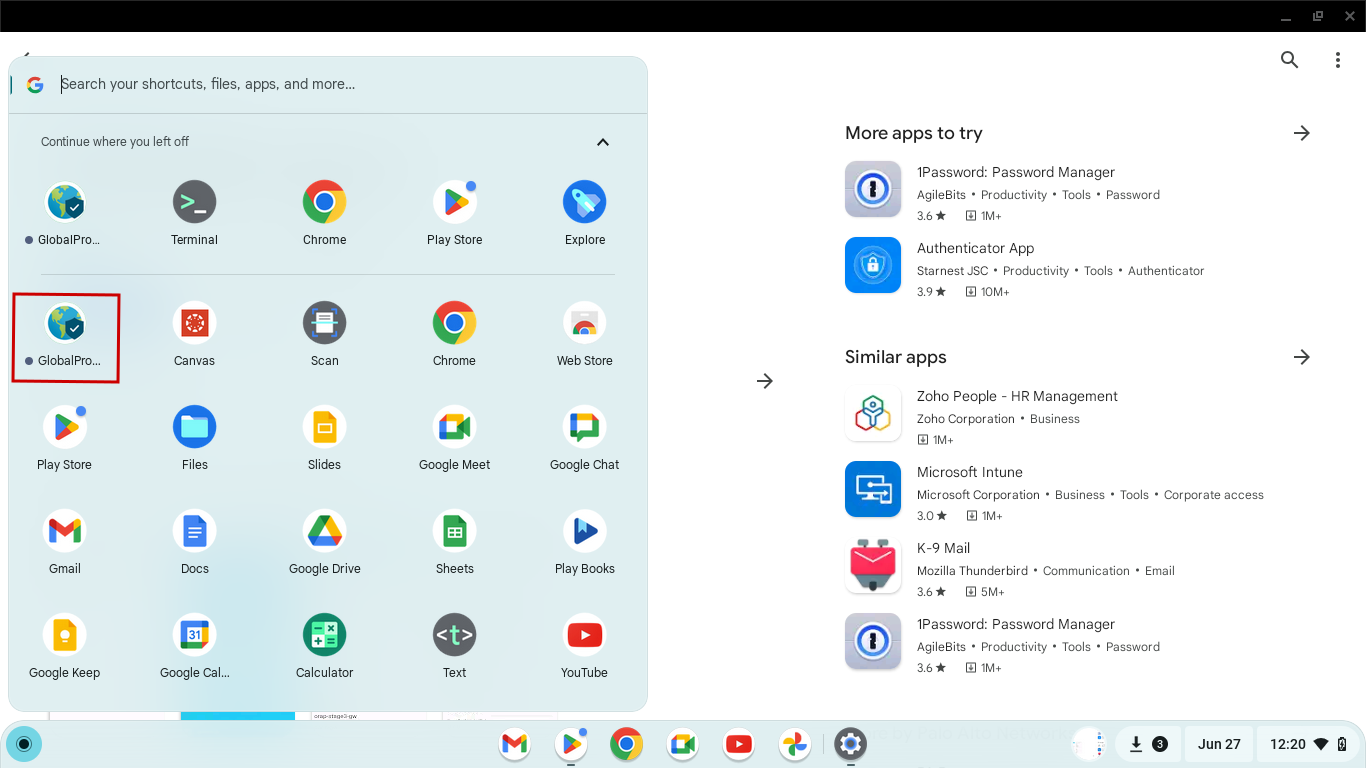Image resolution: width=1366 pixels, height=768 pixels.
Task: Open Chrome next to the Web Store icon
Action: [x=455, y=335]
